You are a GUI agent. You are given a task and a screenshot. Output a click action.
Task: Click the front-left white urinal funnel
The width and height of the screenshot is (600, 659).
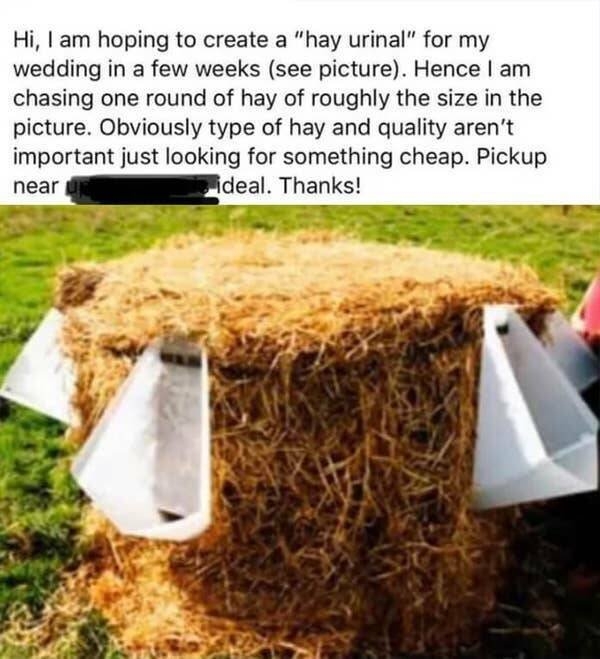click(x=143, y=439)
